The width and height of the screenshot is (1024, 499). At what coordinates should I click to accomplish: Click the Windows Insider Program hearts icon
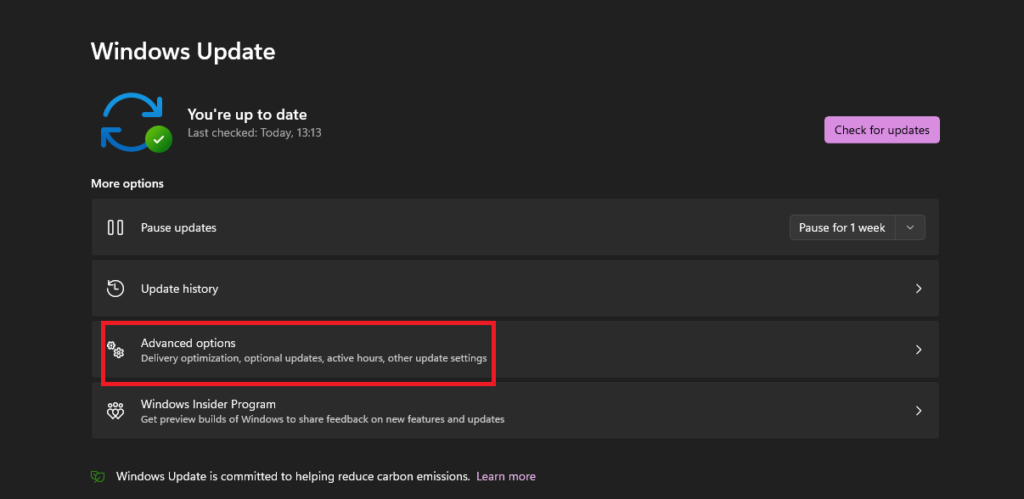tap(115, 411)
